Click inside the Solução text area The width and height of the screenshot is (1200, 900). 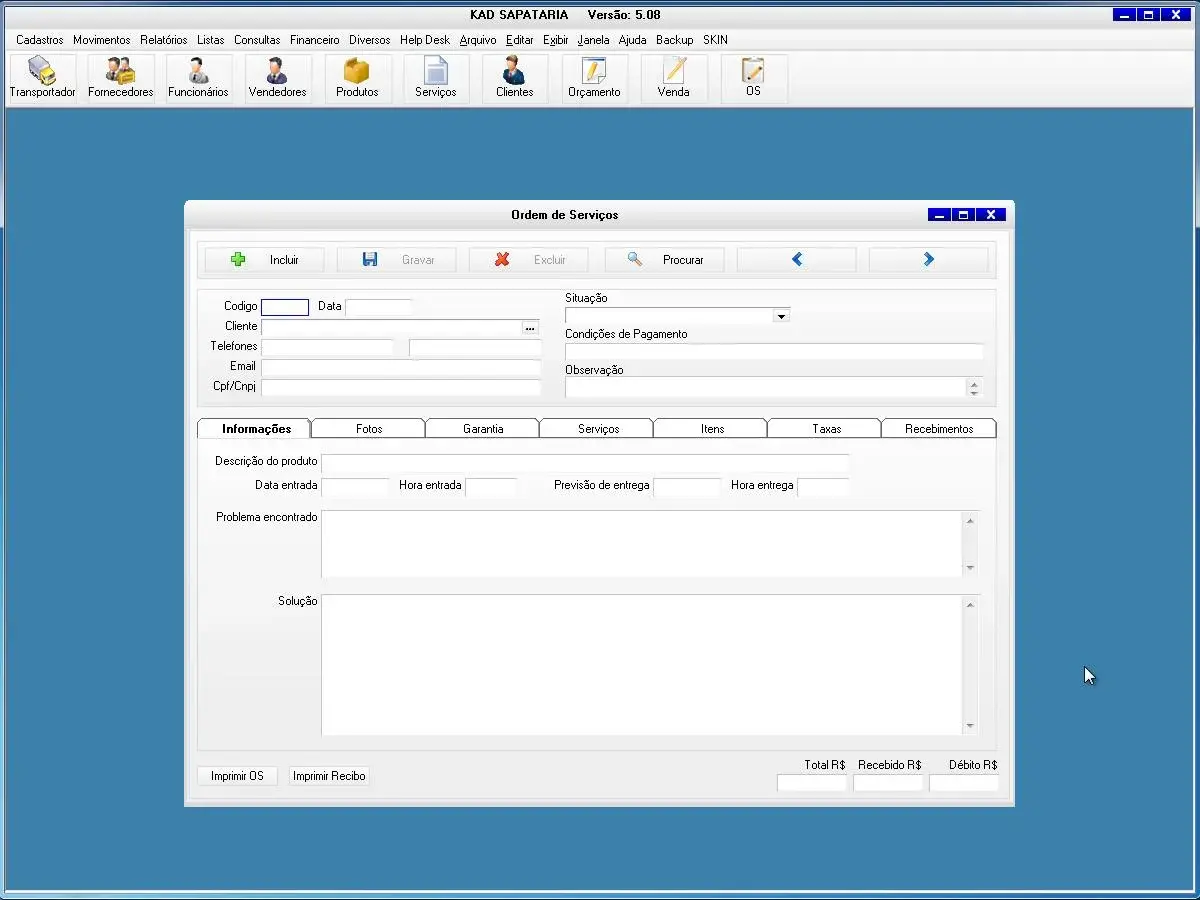click(642, 665)
